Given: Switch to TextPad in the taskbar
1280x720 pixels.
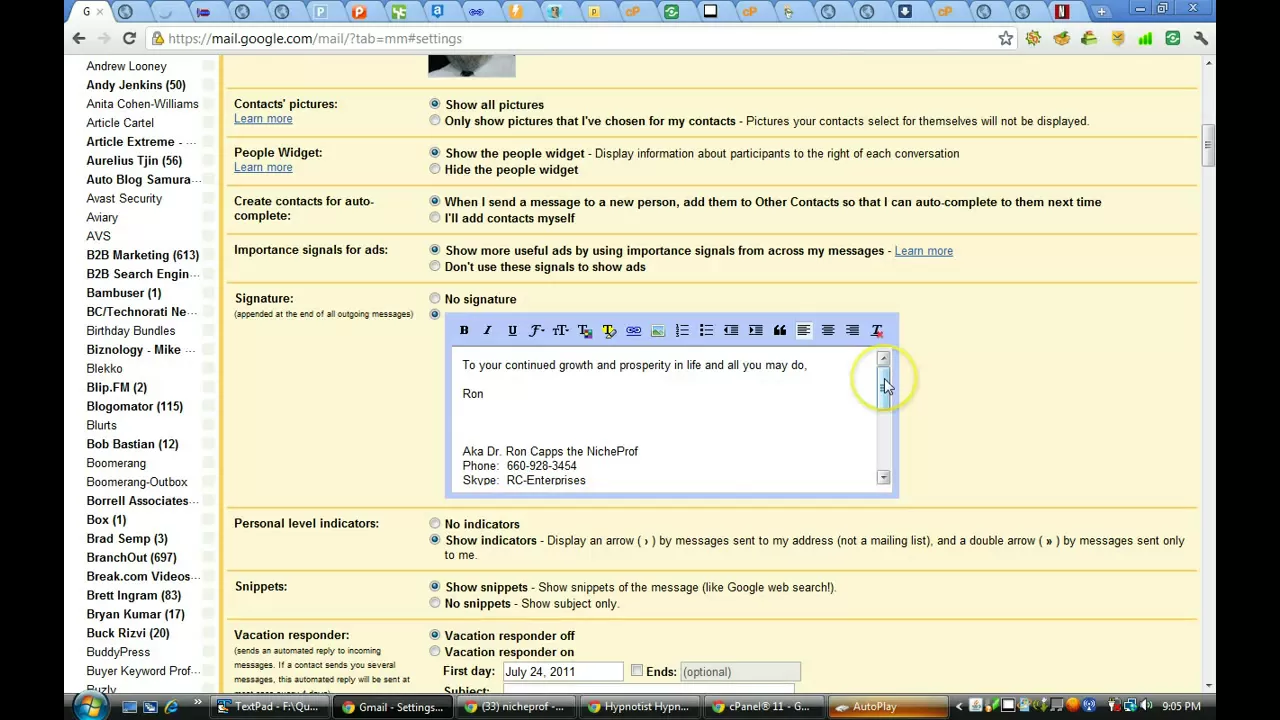Looking at the screenshot, I should point(271,707).
